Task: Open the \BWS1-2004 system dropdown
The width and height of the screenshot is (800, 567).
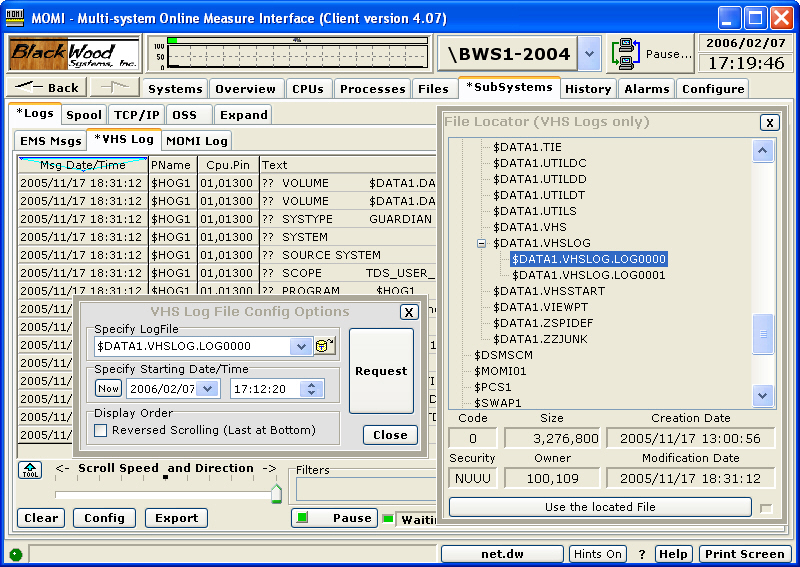Action: (589, 54)
